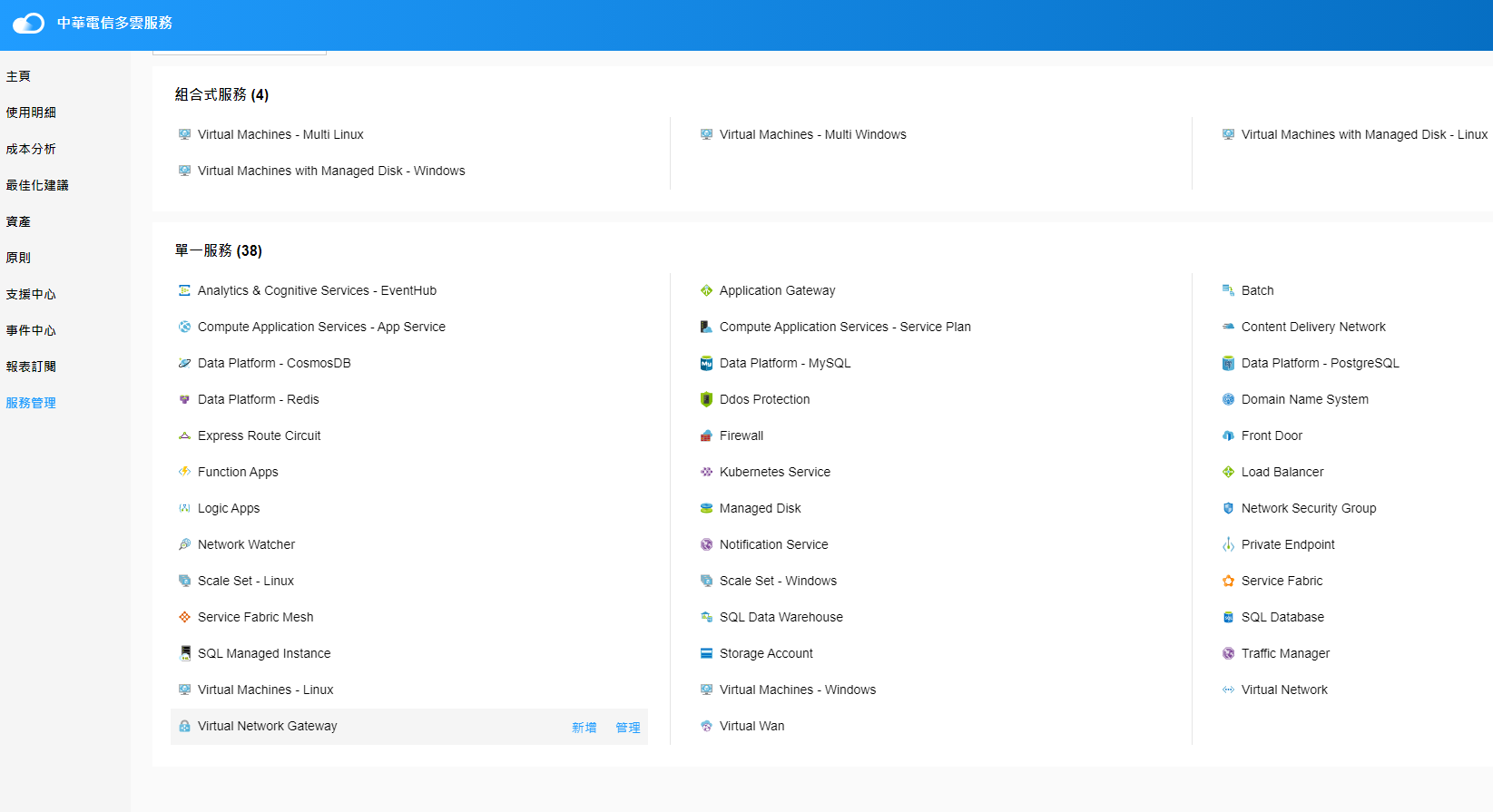The height and width of the screenshot is (812, 1493).
Task: Select 原則 in the sidebar
Action: pyautogui.click(x=18, y=258)
